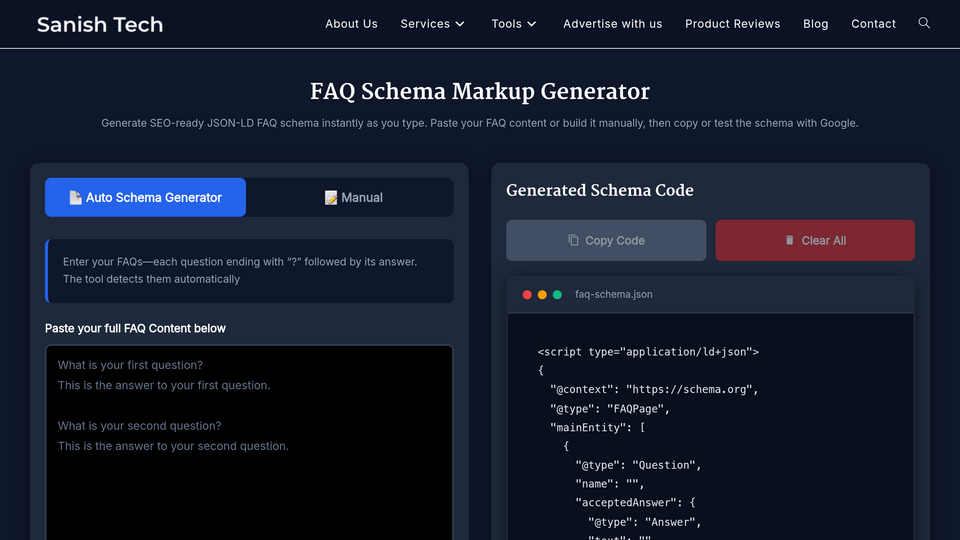Viewport: 960px width, 540px height.
Task: Click the "acceptedAnswer" code line
Action: click(x=635, y=503)
